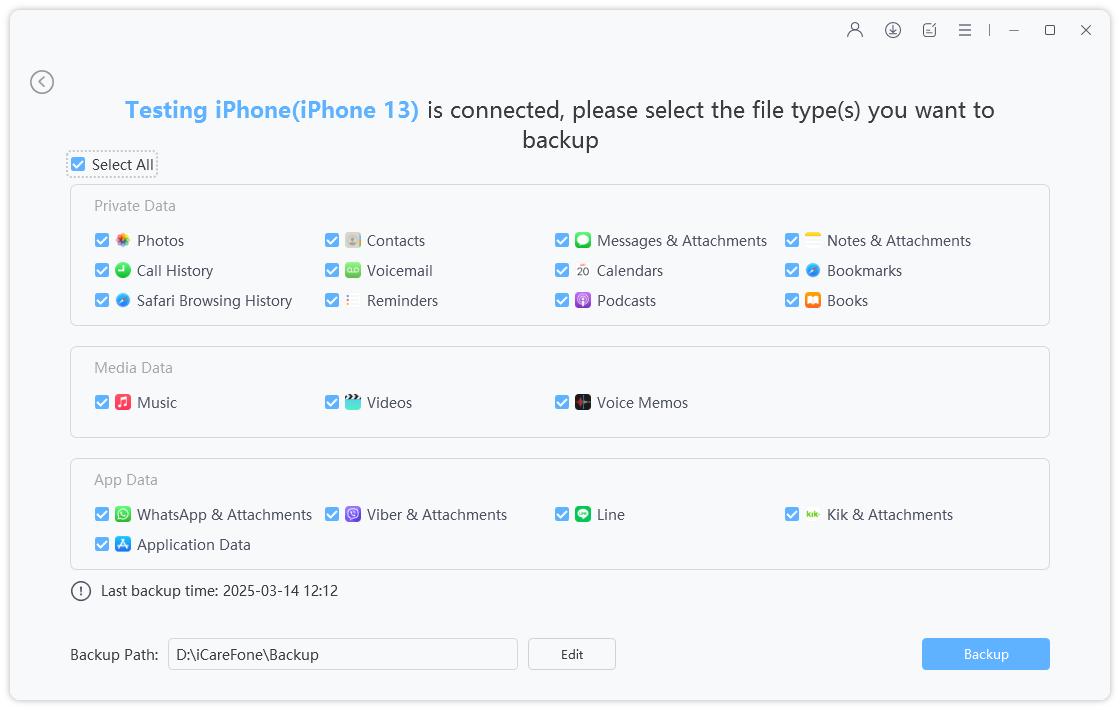Uncheck Messages & Attachments checkbox
The image size is (1120, 710).
coord(562,240)
